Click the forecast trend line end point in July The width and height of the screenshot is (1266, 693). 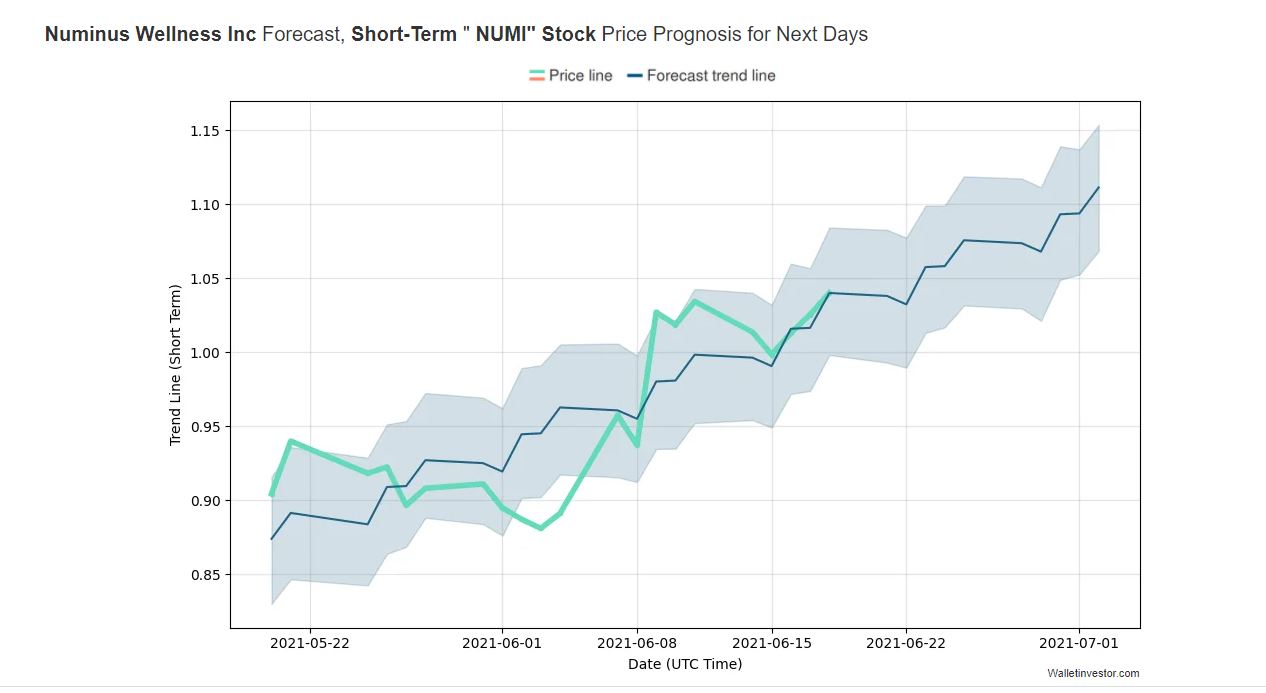point(1098,187)
